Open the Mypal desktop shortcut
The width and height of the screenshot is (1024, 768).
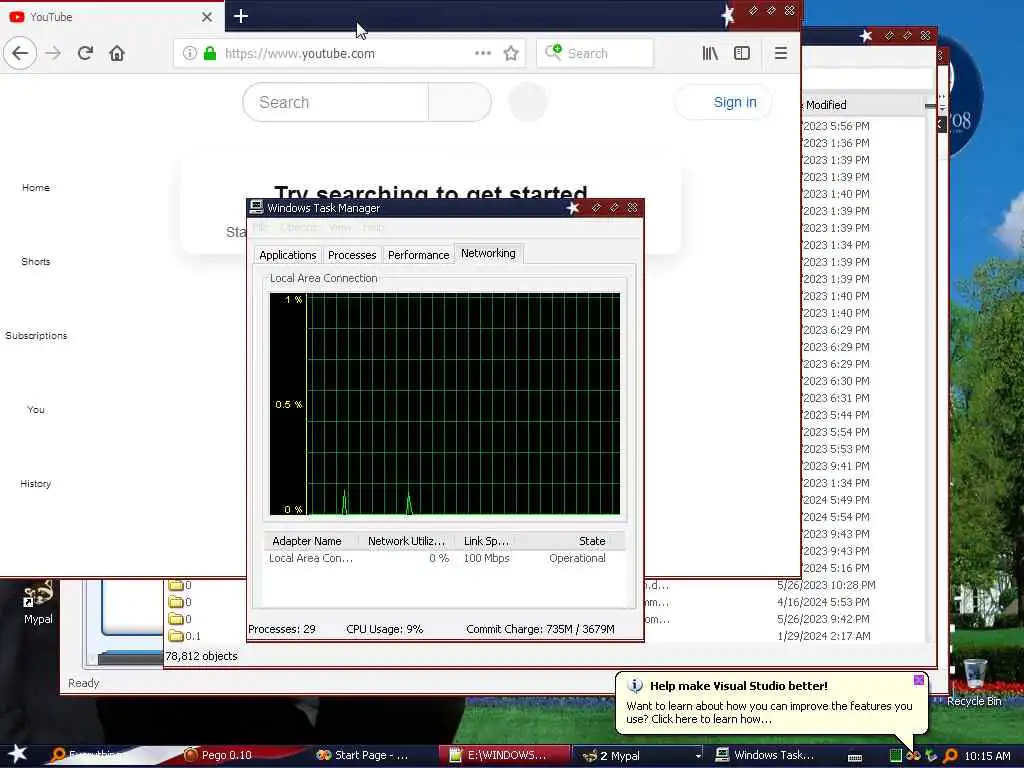[38, 602]
